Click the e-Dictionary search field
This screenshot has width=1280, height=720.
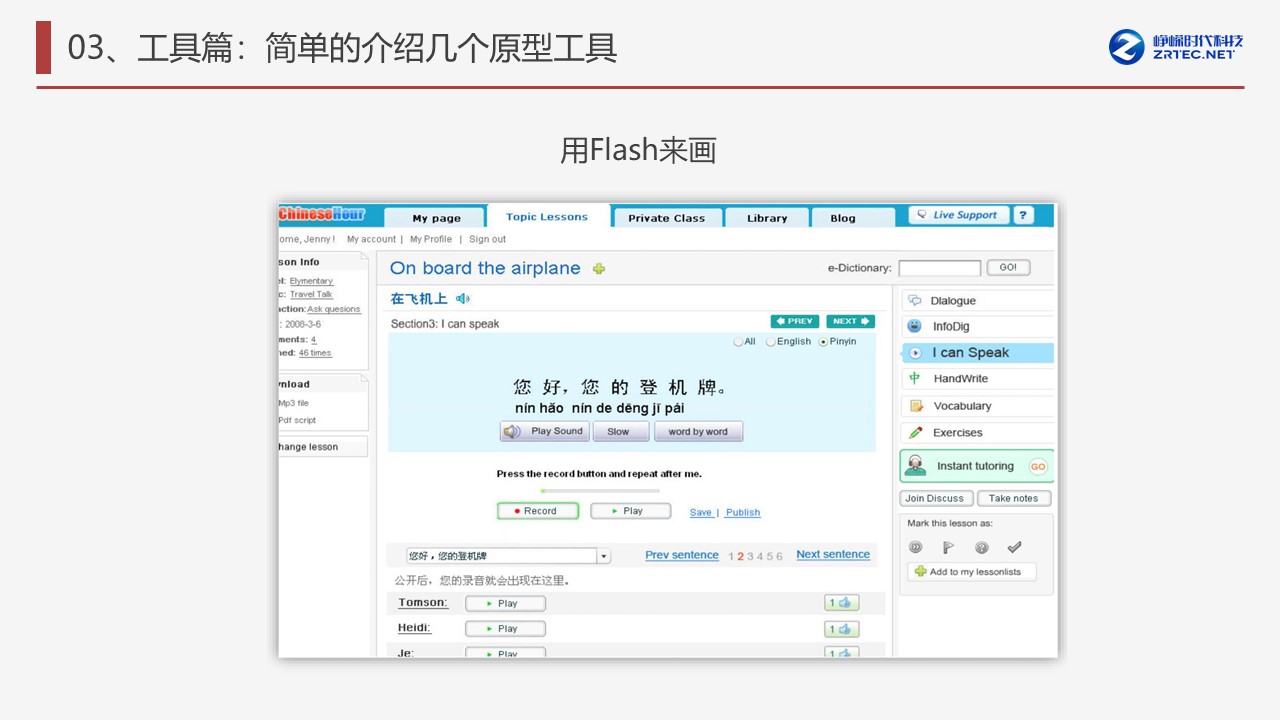[x=939, y=268]
